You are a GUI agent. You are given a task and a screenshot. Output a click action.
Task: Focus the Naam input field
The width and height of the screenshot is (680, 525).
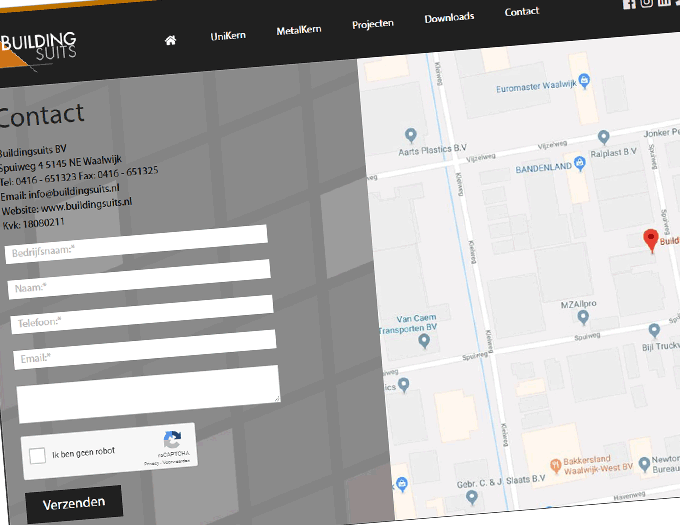pyautogui.click(x=139, y=279)
